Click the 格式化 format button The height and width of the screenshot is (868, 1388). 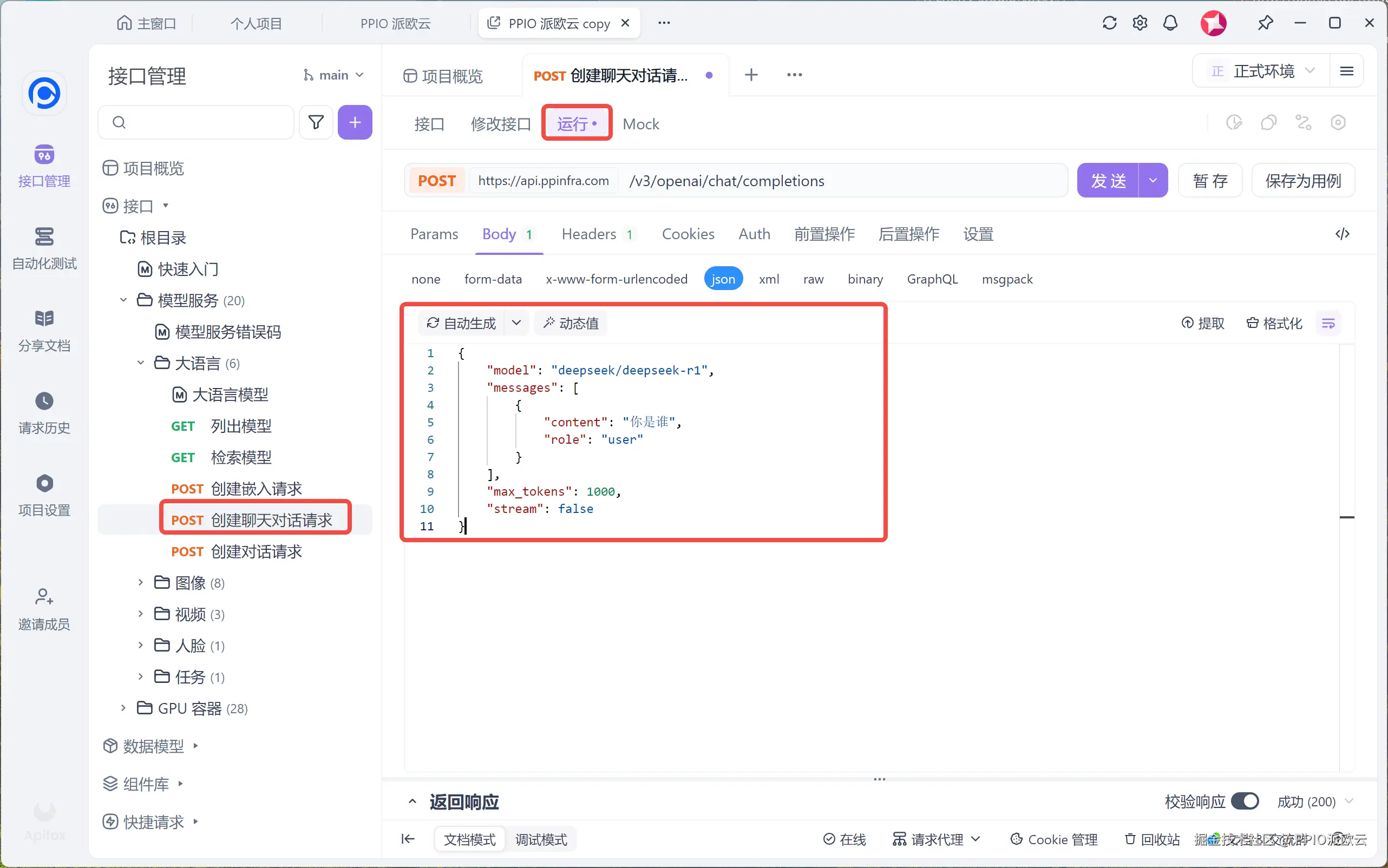(1274, 324)
